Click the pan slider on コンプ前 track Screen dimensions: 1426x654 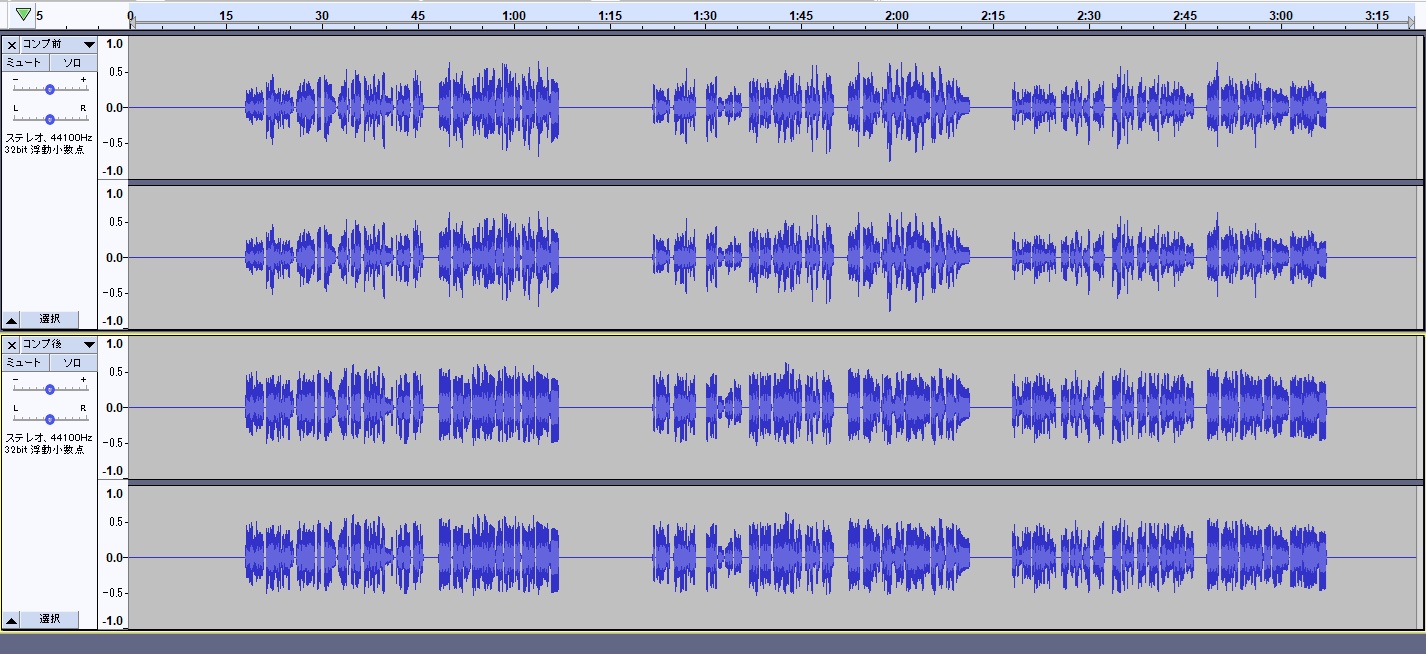(50, 119)
